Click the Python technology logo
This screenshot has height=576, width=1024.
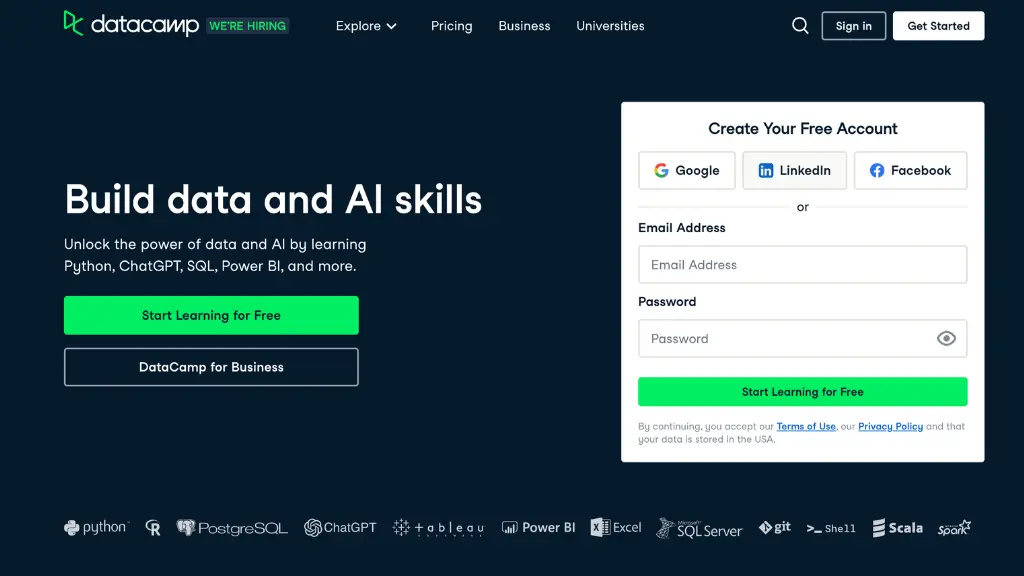97,527
